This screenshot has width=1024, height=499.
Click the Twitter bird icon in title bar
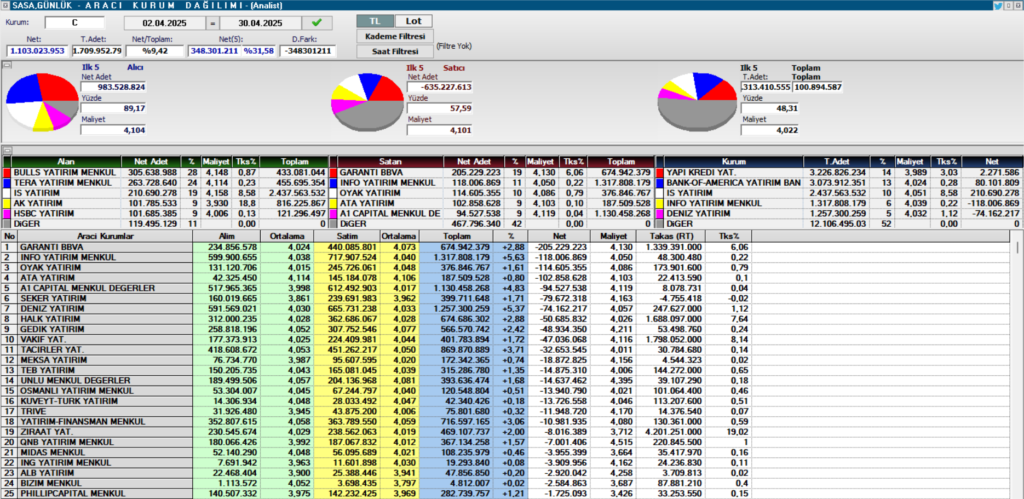(x=998, y=5)
